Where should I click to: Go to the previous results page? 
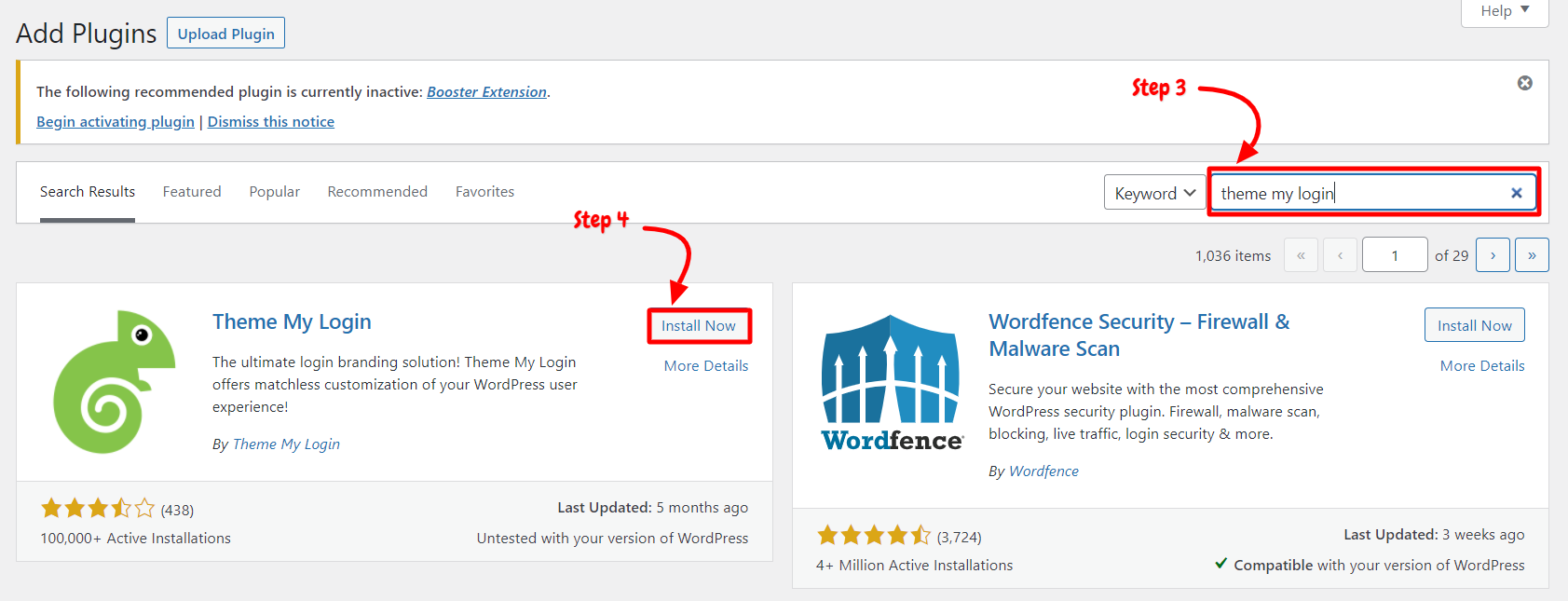[1340, 255]
